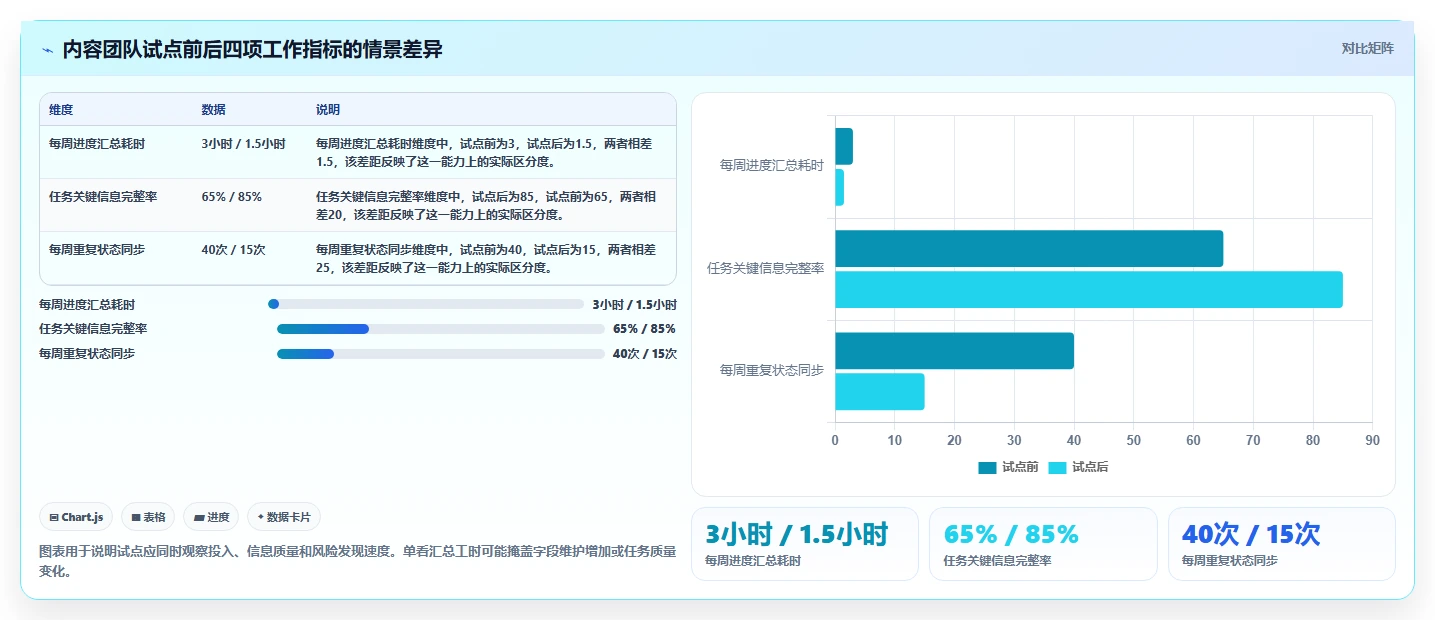Click the 试点前 bar for 每周进度汇总耗时
This screenshot has height=620, width=1435.
pos(844,146)
